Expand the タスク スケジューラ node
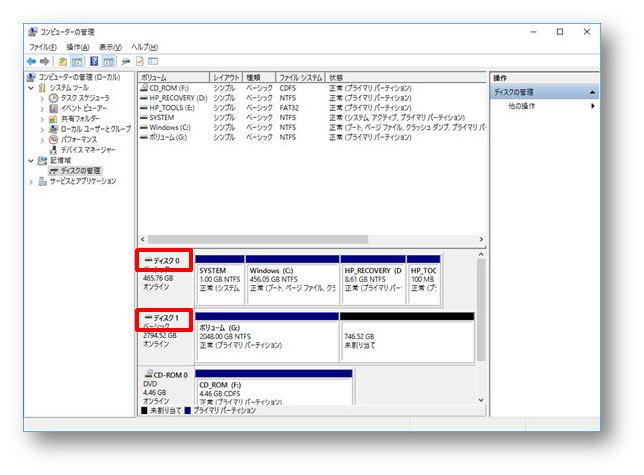644x475 pixels. click(x=42, y=98)
